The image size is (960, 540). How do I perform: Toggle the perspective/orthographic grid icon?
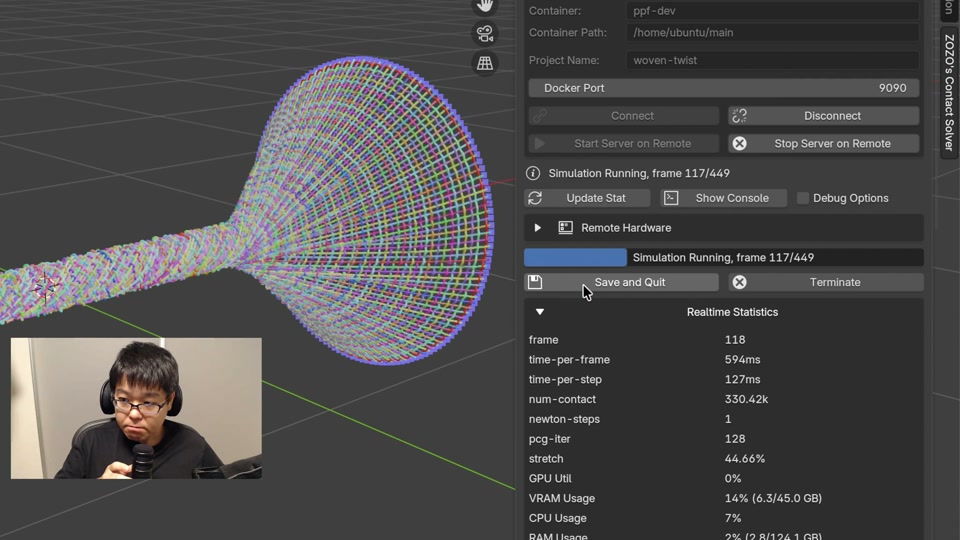tap(485, 62)
